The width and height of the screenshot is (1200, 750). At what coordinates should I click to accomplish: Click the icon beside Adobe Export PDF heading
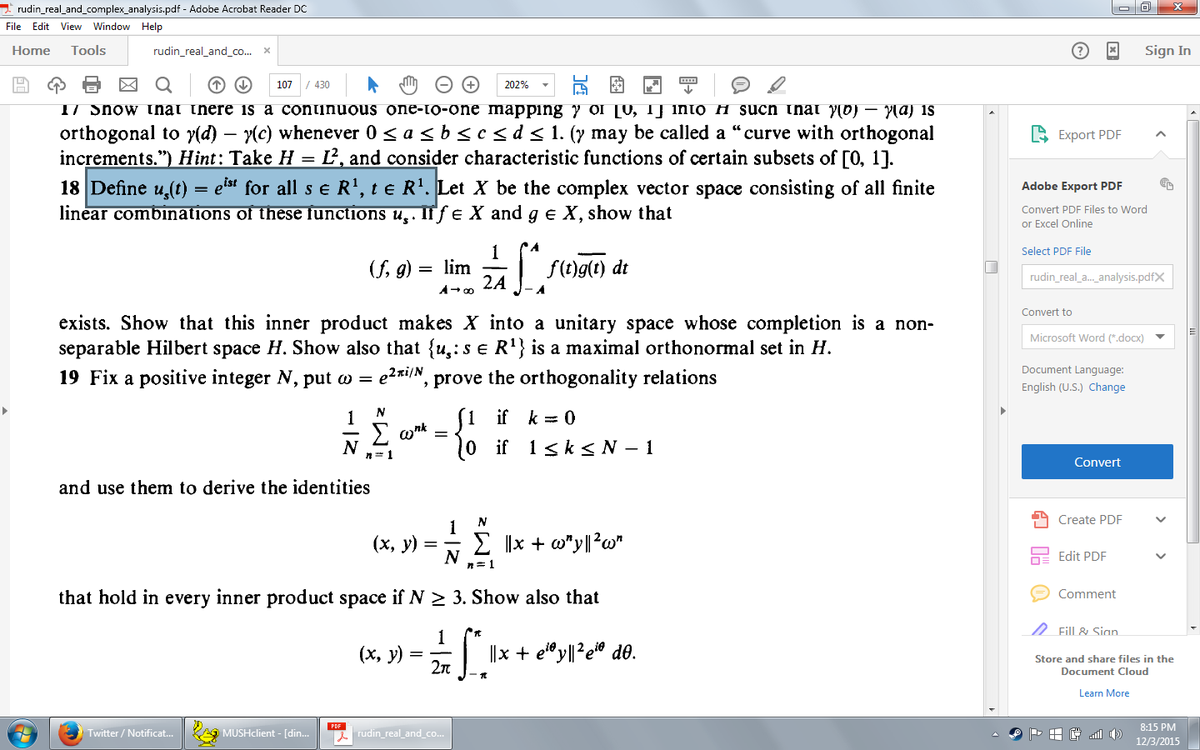1166,185
